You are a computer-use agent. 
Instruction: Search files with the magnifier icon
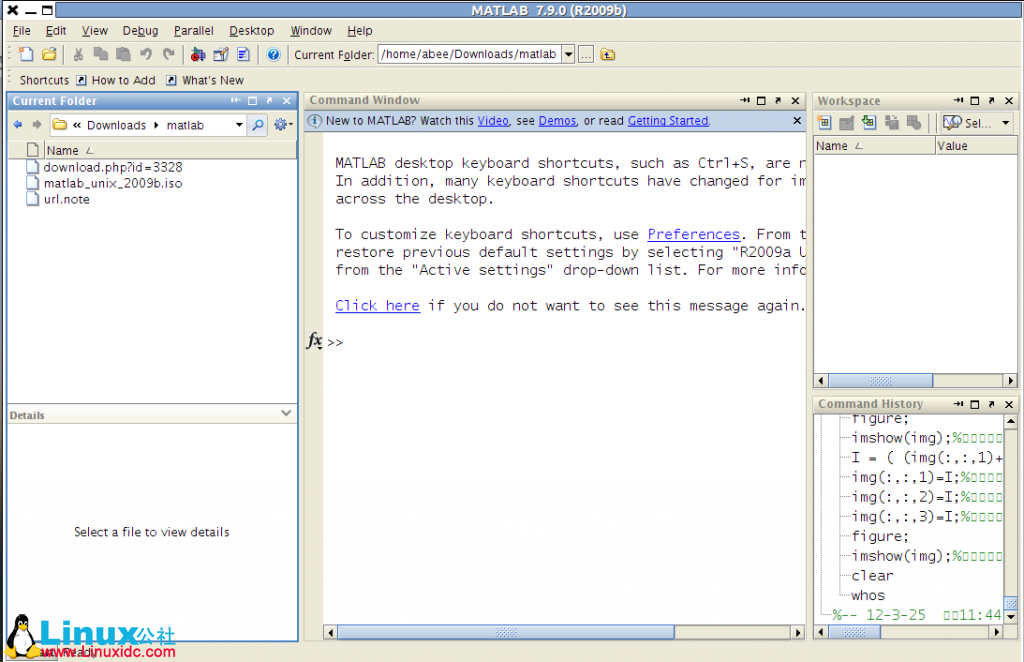coord(258,125)
